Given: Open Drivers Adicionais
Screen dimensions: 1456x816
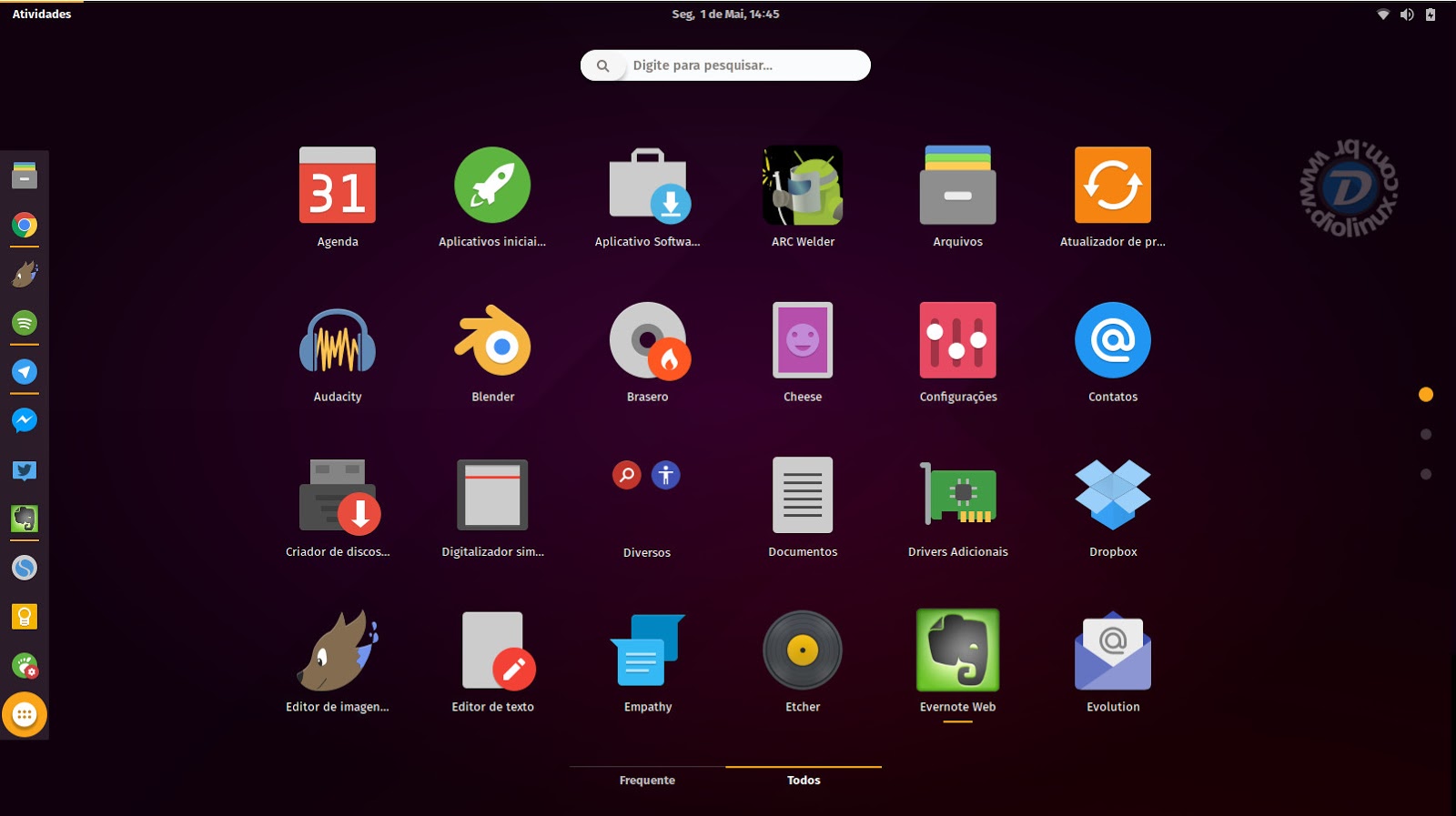Looking at the screenshot, I should coord(958,496).
